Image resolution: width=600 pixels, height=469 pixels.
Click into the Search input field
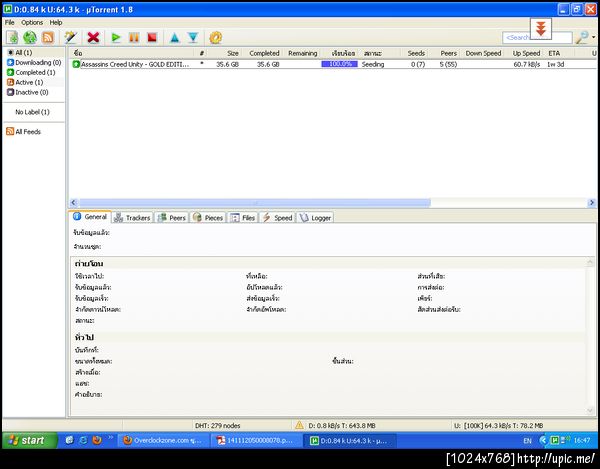click(x=537, y=37)
